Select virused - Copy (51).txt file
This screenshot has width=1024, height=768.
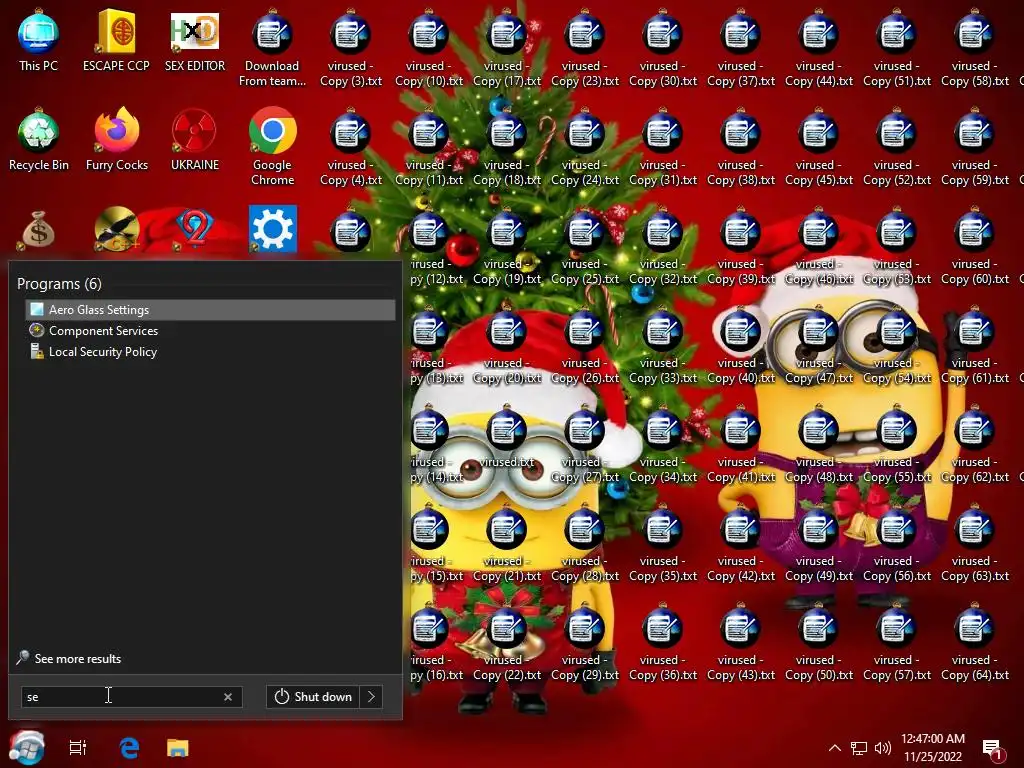tap(897, 48)
